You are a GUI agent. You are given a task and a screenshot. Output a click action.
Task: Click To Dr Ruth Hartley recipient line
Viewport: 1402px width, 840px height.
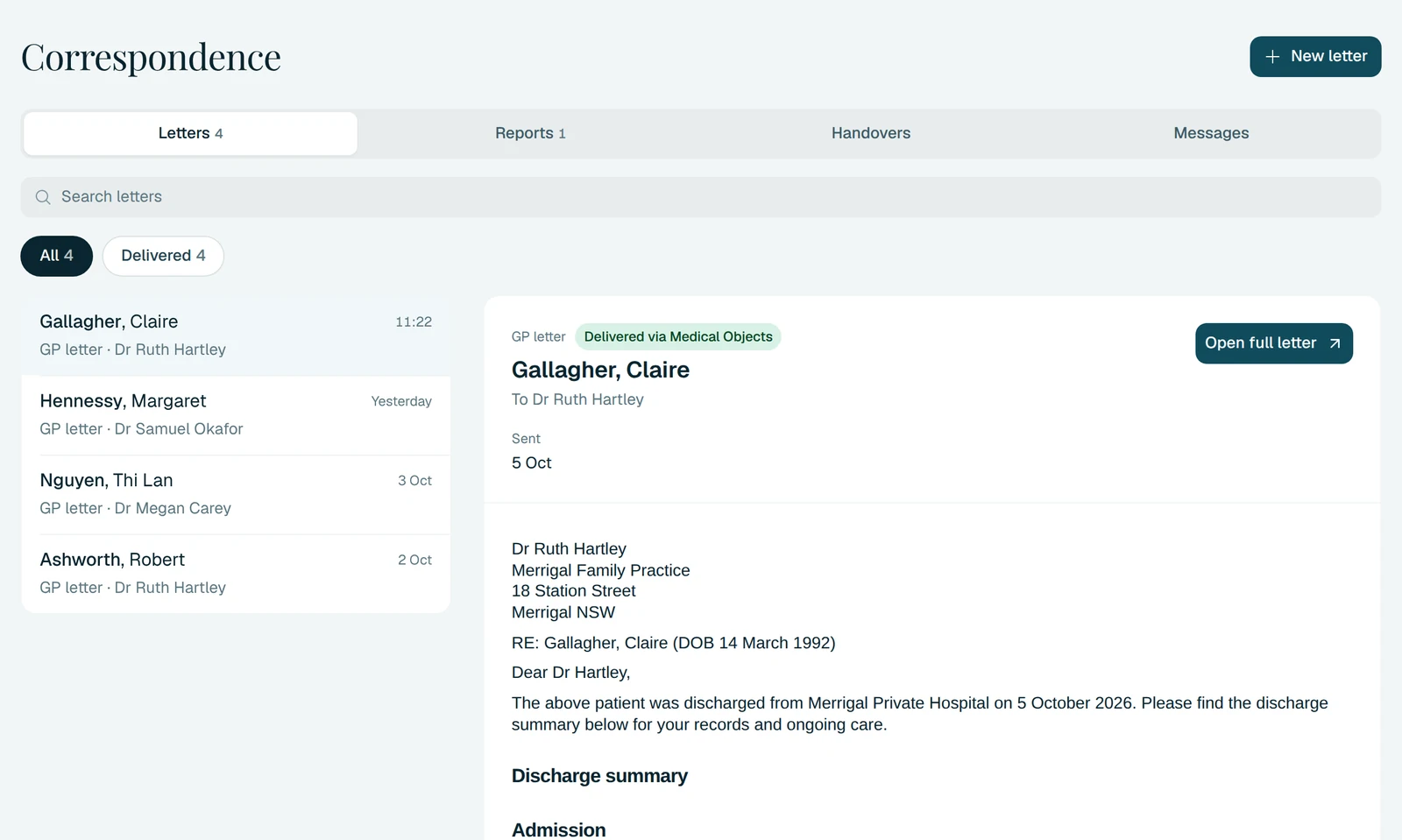(577, 399)
